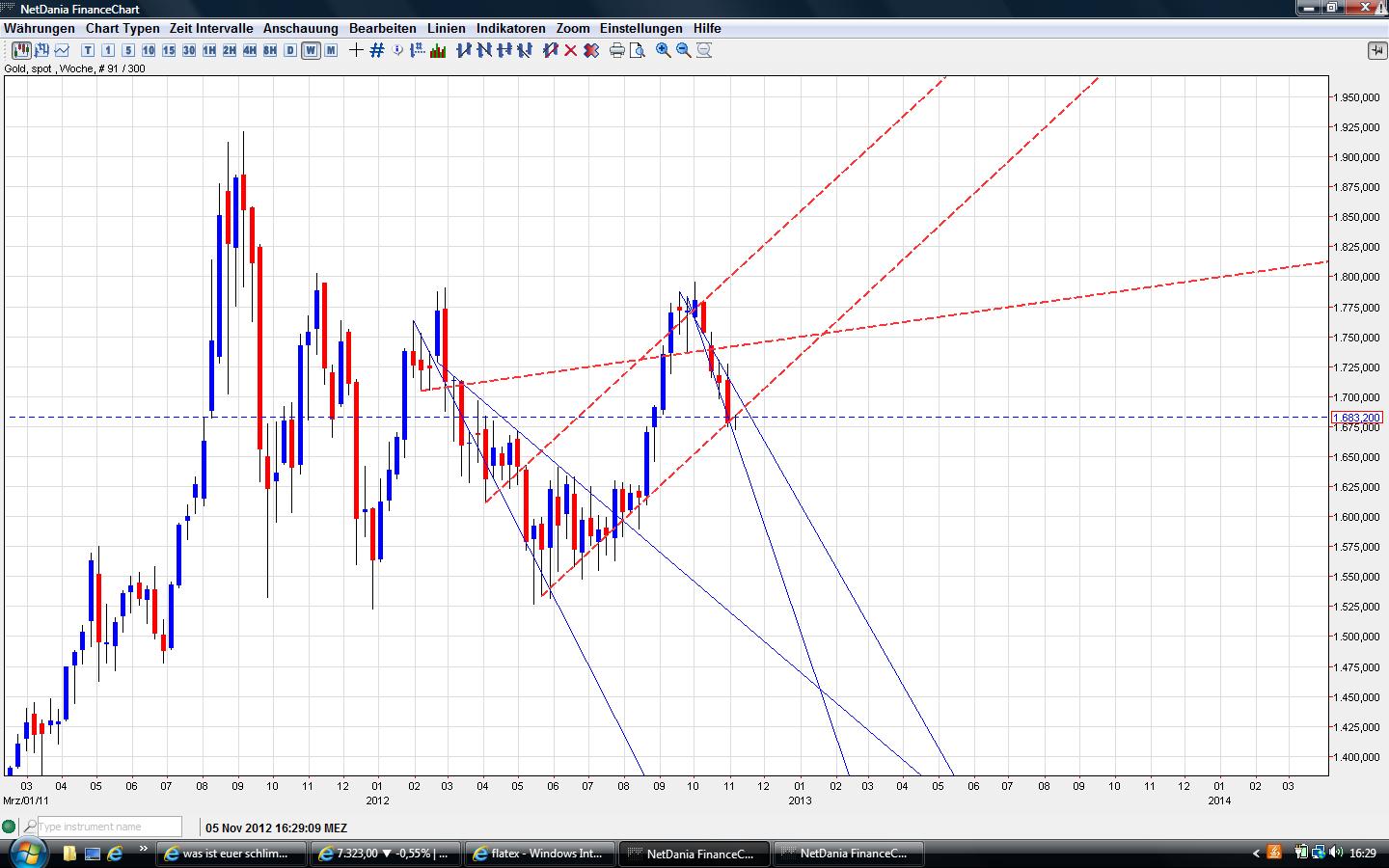Viewport: 1389px width, 868px height.
Task: Toggle the chart grid icon
Action: 377,50
